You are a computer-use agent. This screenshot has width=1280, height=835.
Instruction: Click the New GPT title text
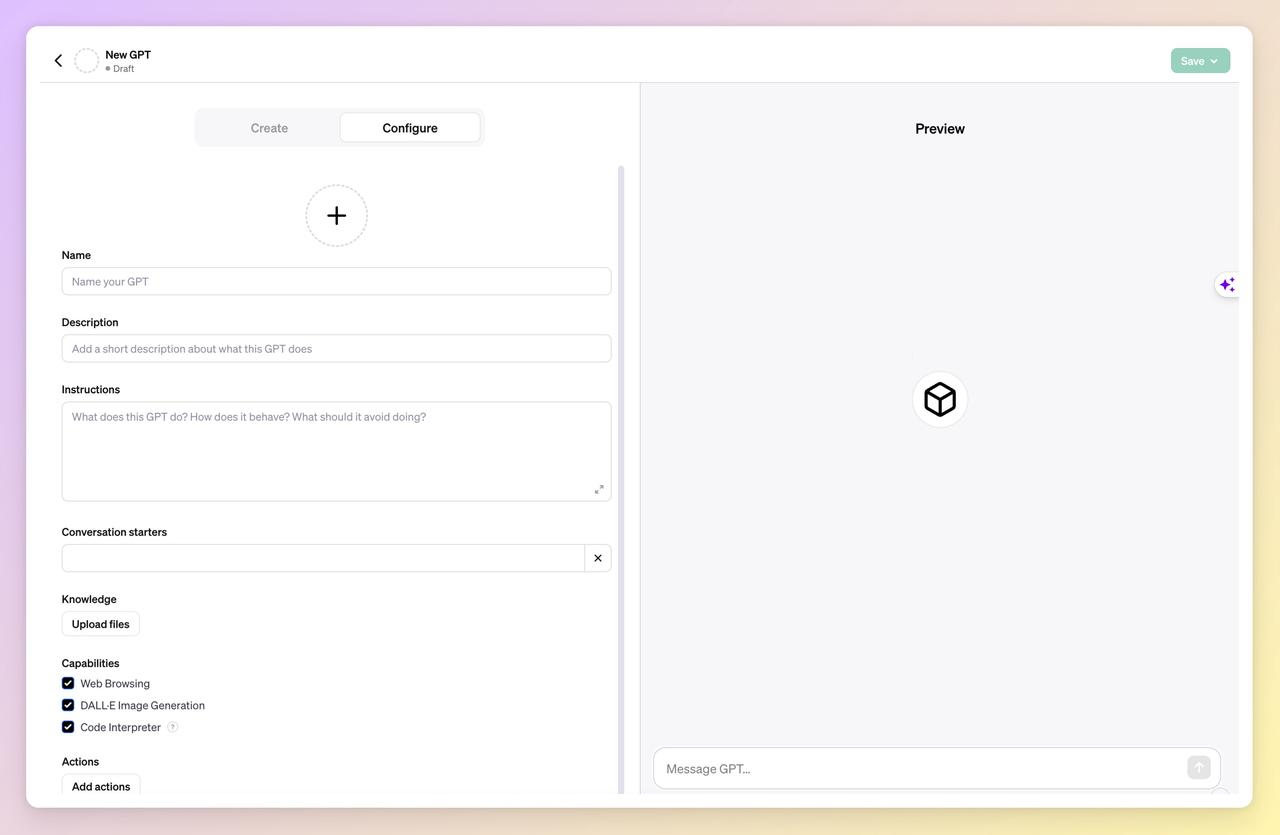[128, 55]
